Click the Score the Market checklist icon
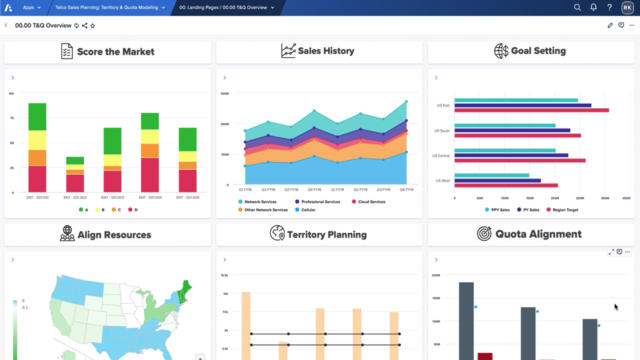 pos(67,51)
